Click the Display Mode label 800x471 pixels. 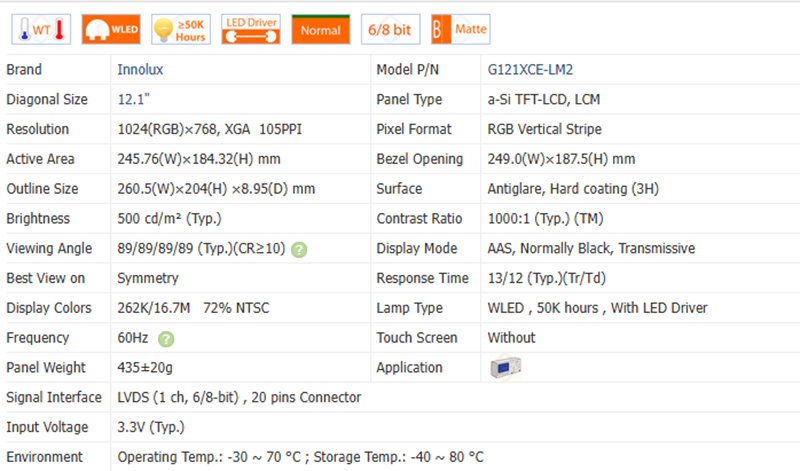click(x=417, y=249)
